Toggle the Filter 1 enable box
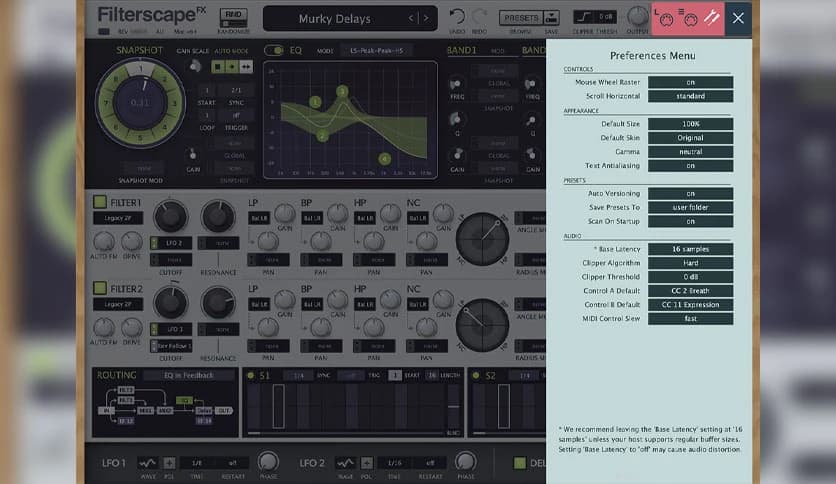This screenshot has height=484, width=836. (100, 202)
